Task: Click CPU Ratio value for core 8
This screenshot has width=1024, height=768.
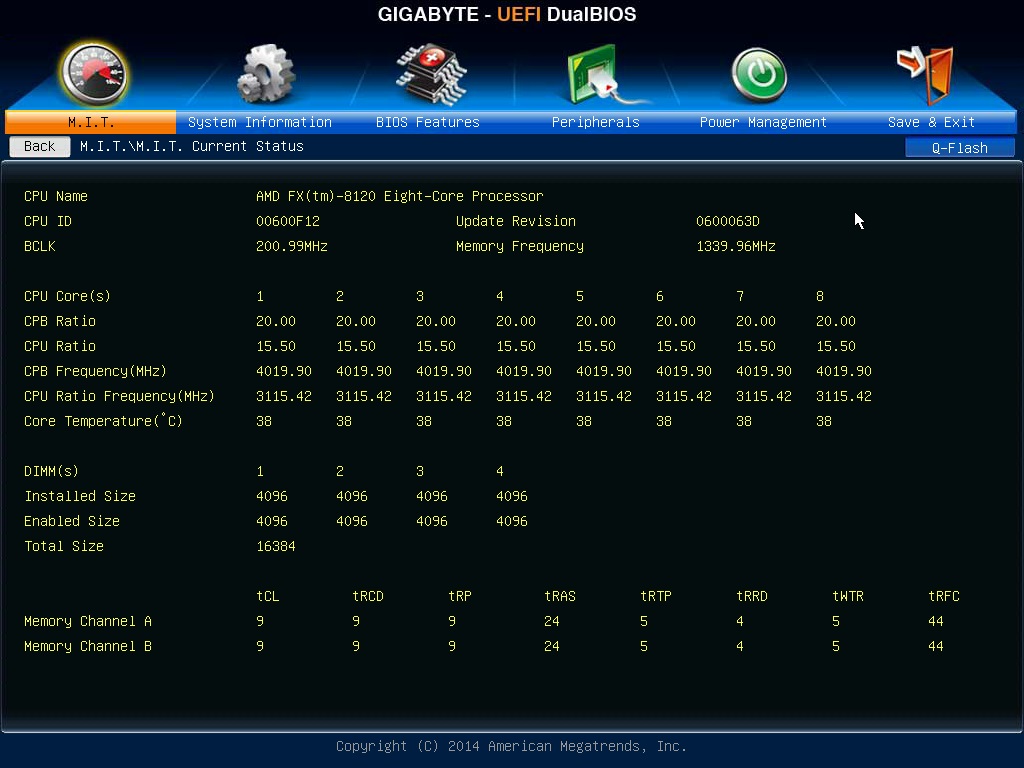Action: [836, 346]
